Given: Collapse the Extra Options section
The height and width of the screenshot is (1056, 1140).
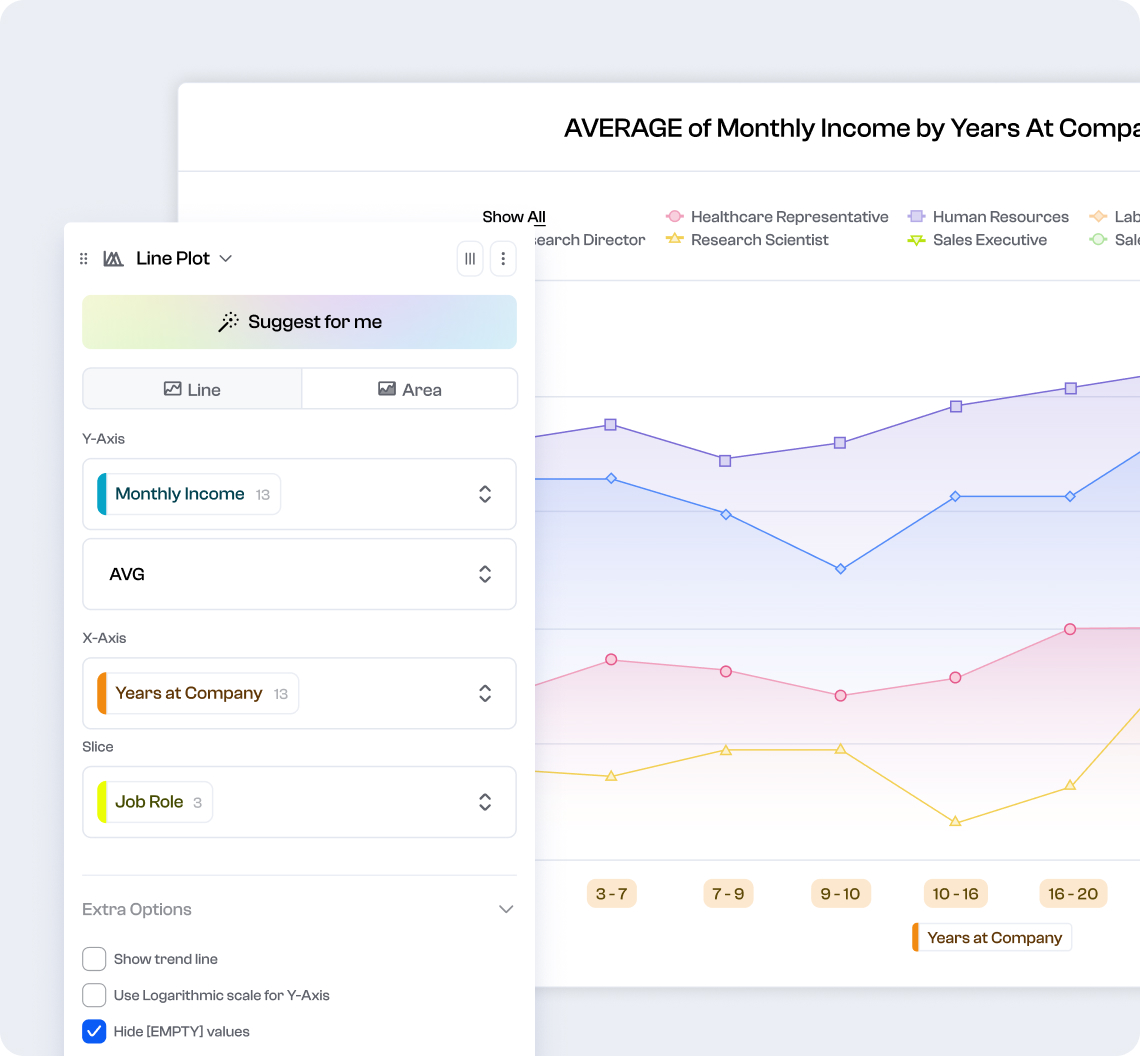Looking at the screenshot, I should [x=506, y=909].
